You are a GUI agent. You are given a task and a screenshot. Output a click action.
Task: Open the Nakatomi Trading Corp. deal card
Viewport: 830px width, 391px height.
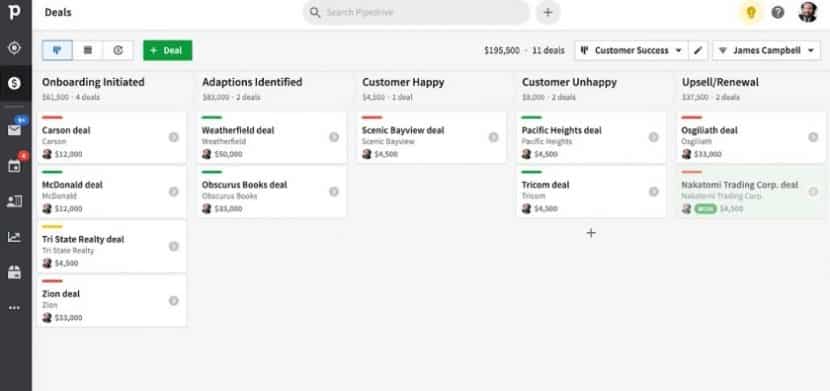752,192
